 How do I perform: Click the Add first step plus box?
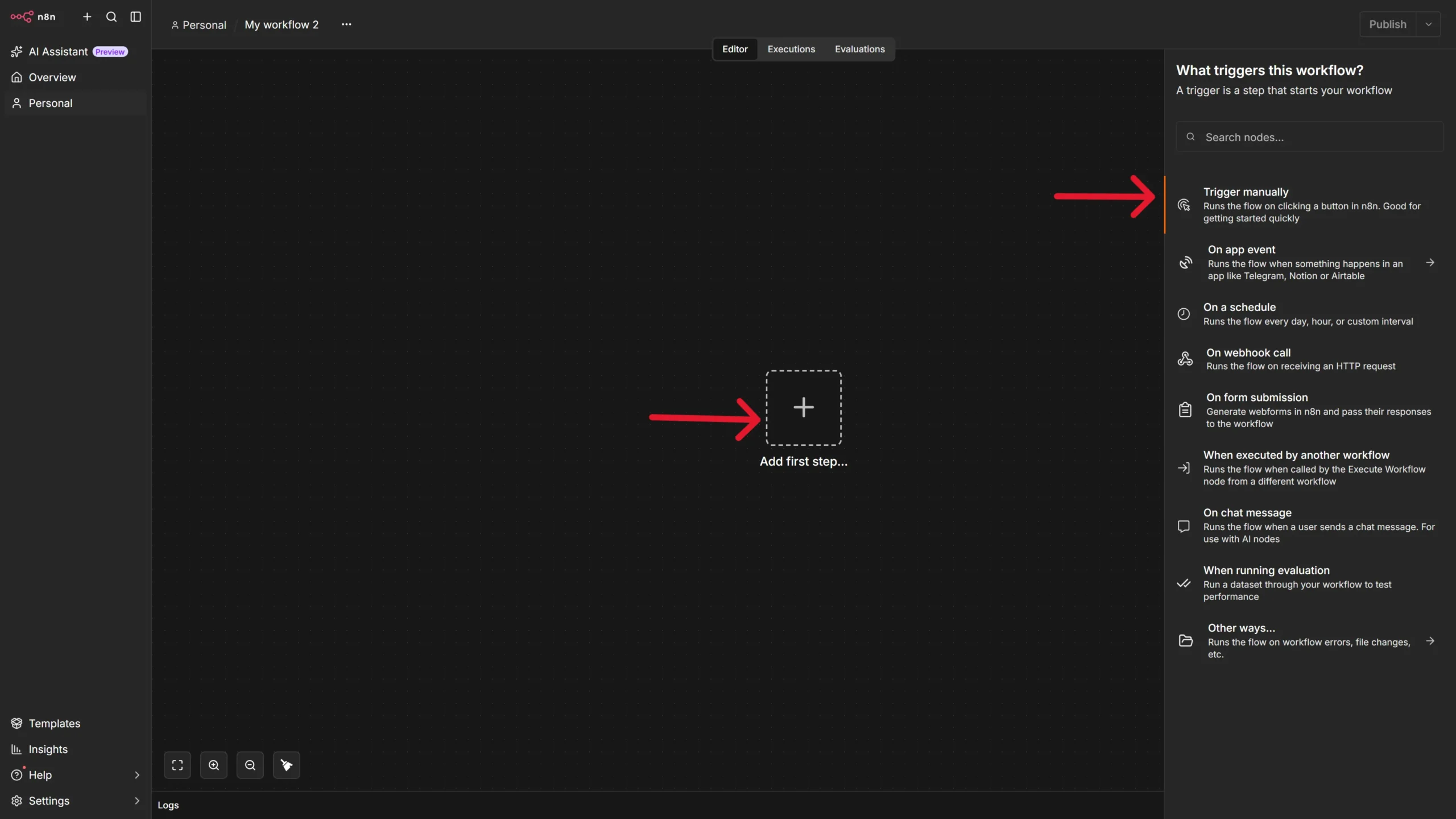(x=804, y=407)
